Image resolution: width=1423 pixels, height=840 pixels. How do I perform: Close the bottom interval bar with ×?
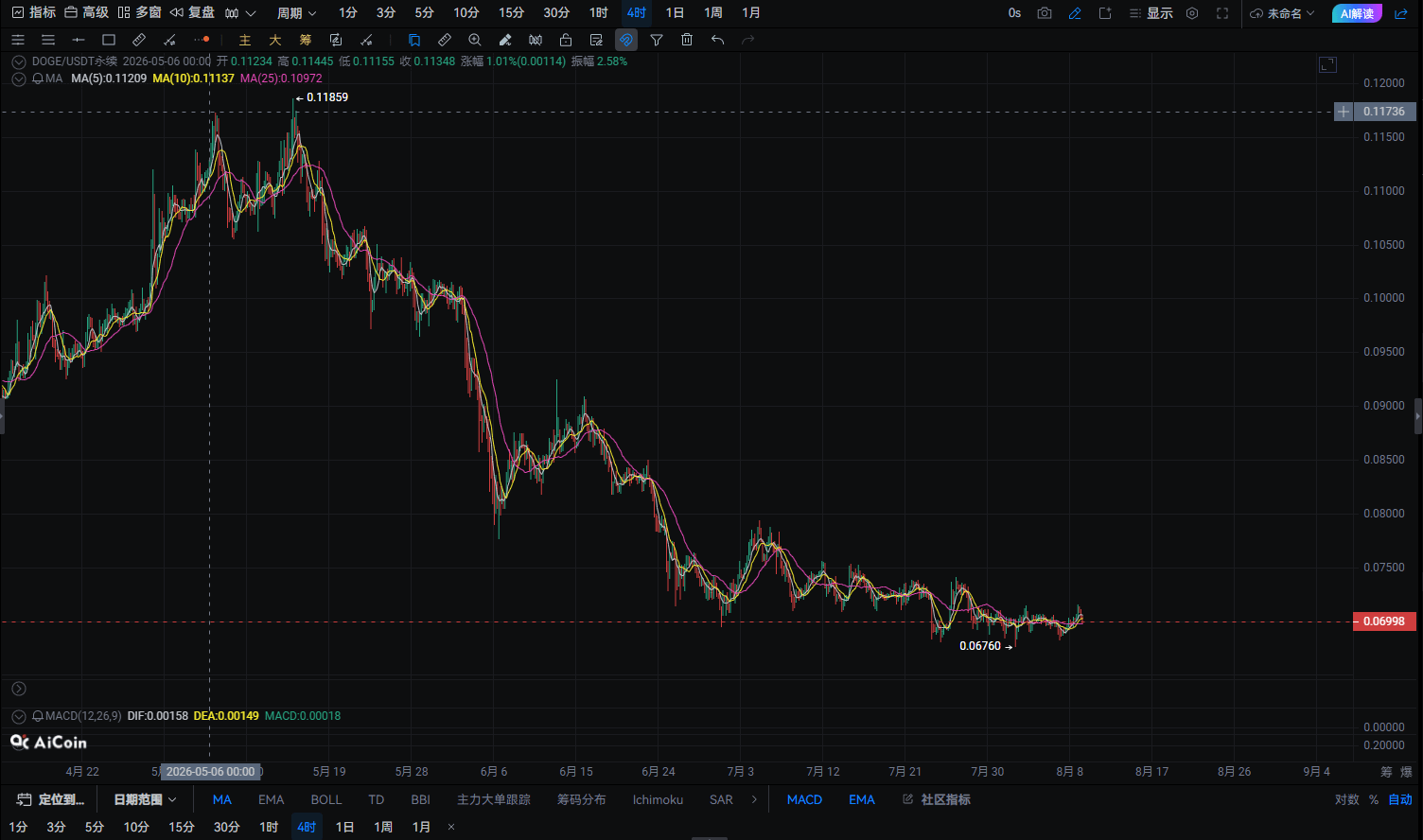(451, 828)
